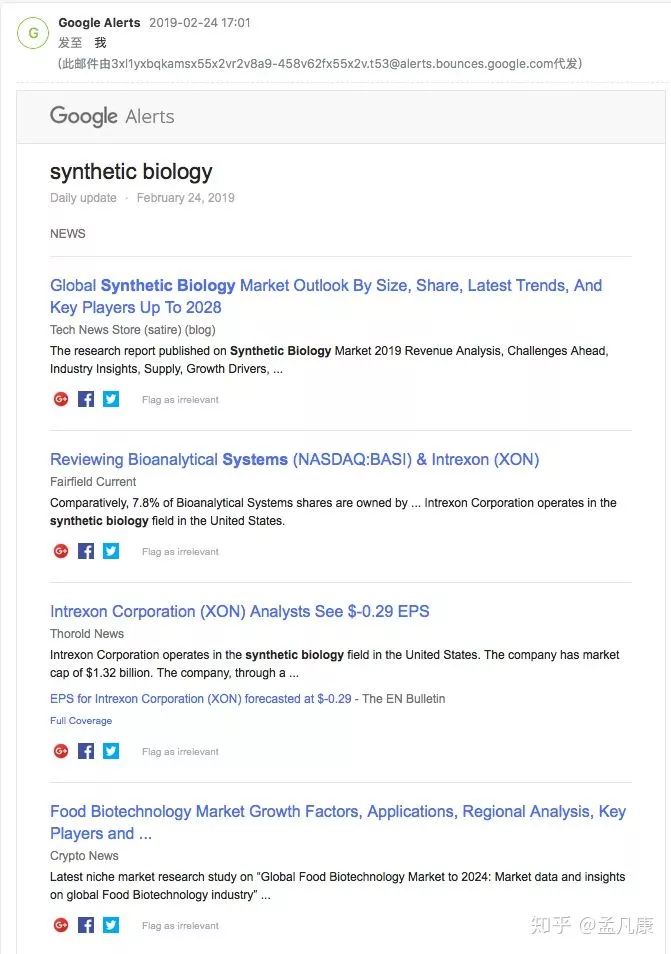Open EPS for Intrexon forecasted link
The height and width of the screenshot is (954, 671).
coord(200,699)
